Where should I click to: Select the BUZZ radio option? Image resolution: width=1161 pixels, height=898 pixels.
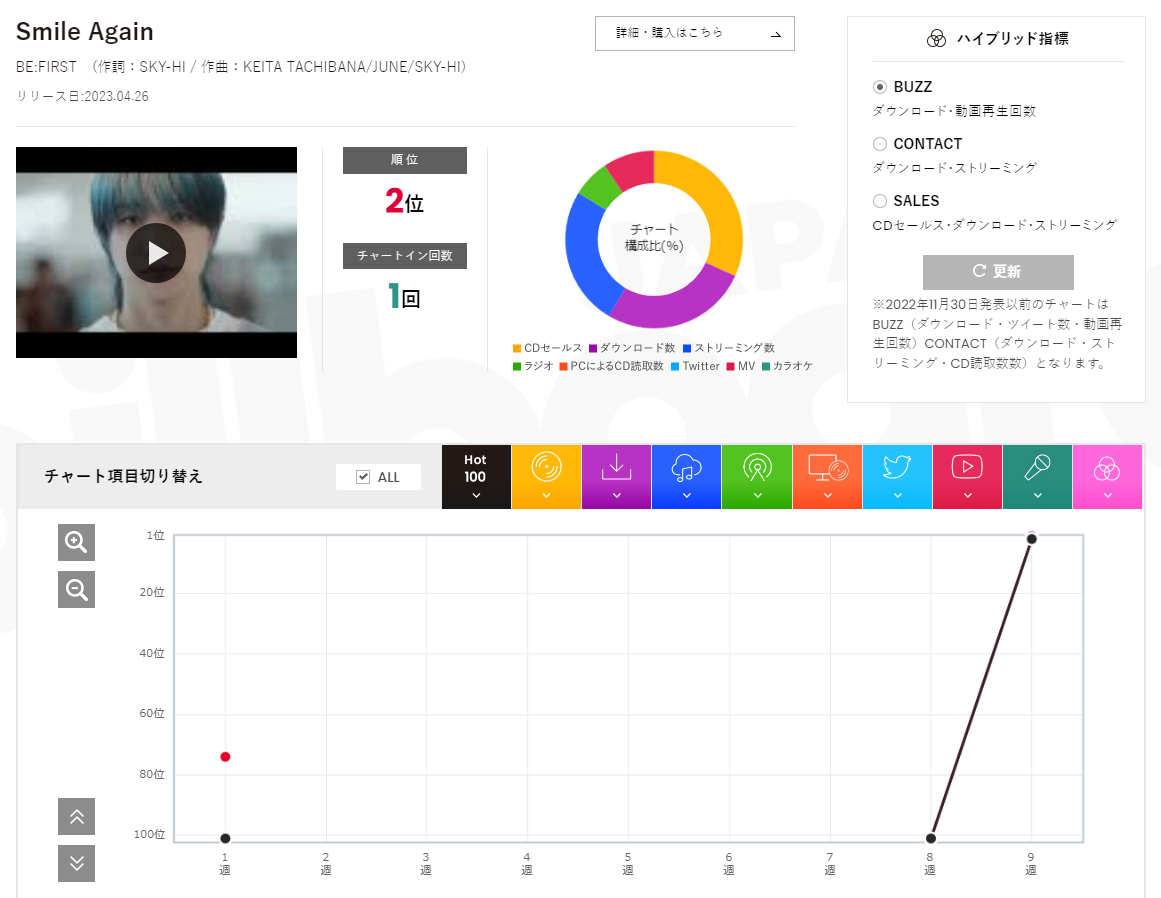pos(880,87)
